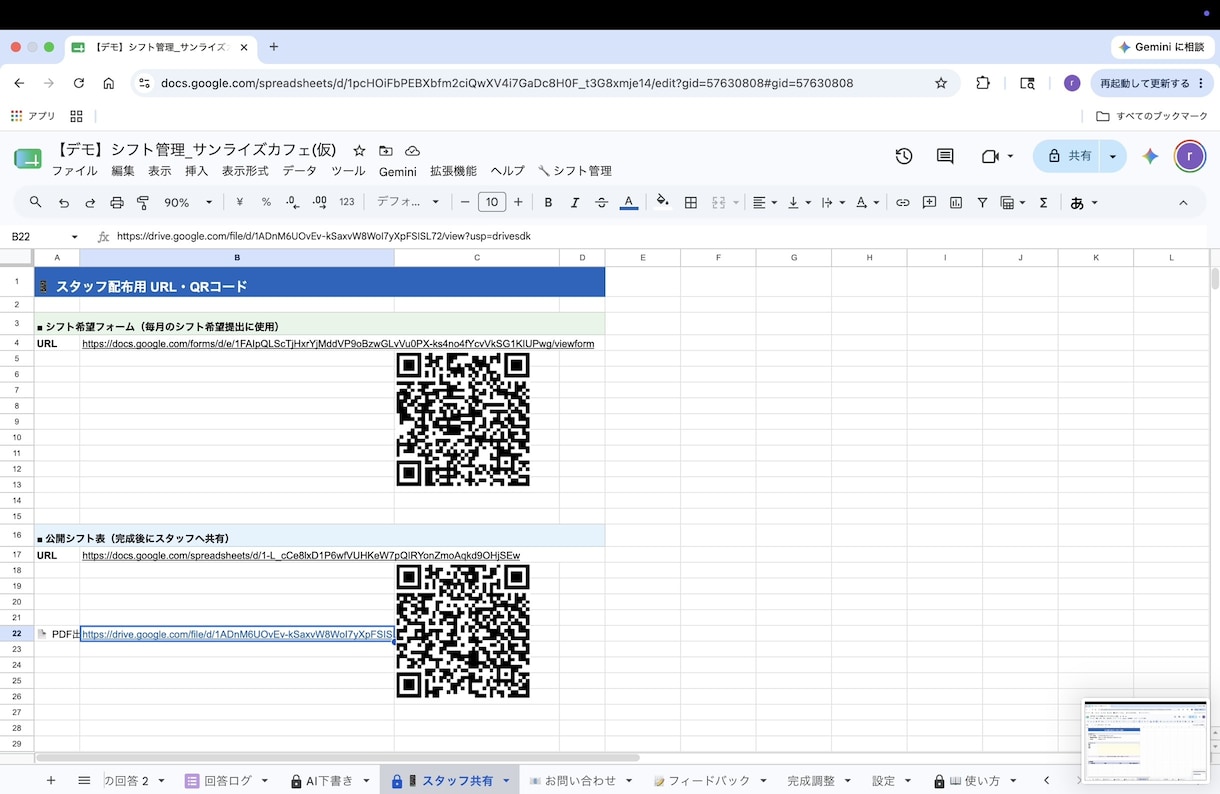Open the comments panel

click(x=945, y=156)
